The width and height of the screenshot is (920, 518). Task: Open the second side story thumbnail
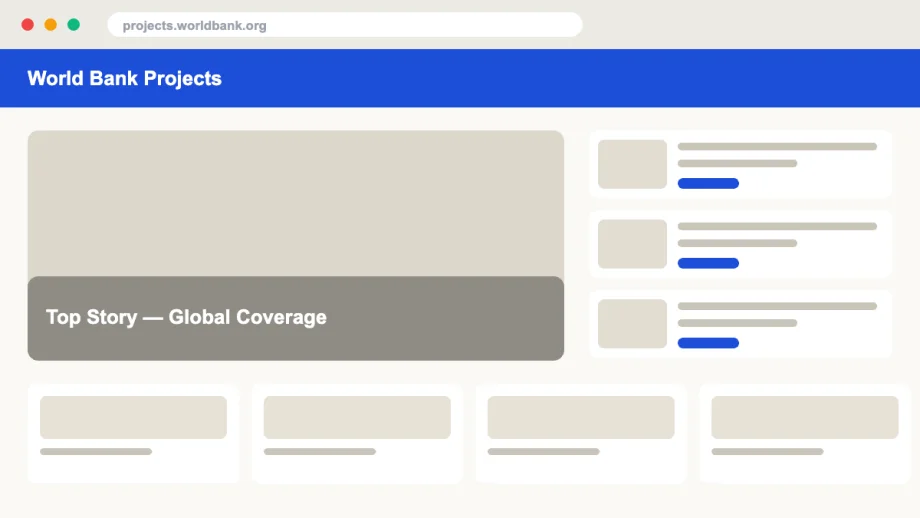point(632,244)
